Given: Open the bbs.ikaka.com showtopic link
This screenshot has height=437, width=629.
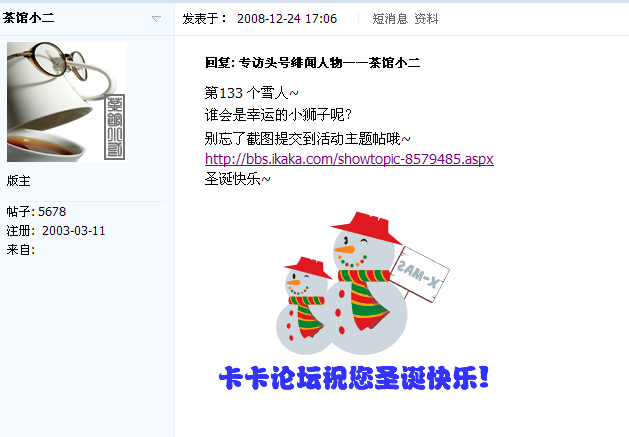Looking at the screenshot, I should click(349, 159).
